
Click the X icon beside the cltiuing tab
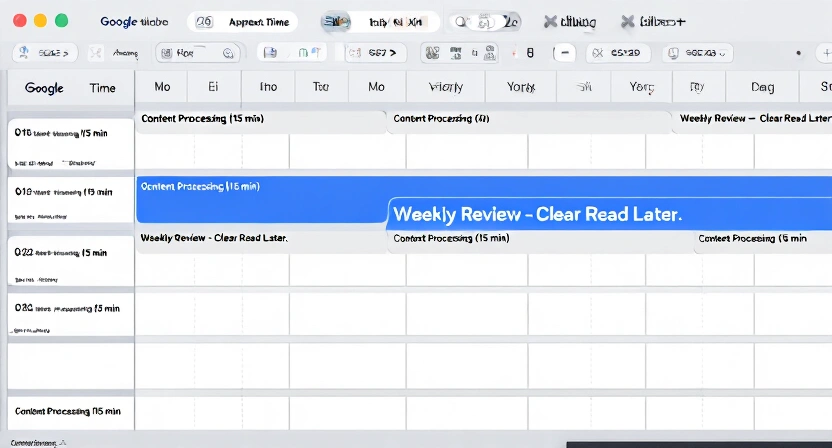point(550,22)
